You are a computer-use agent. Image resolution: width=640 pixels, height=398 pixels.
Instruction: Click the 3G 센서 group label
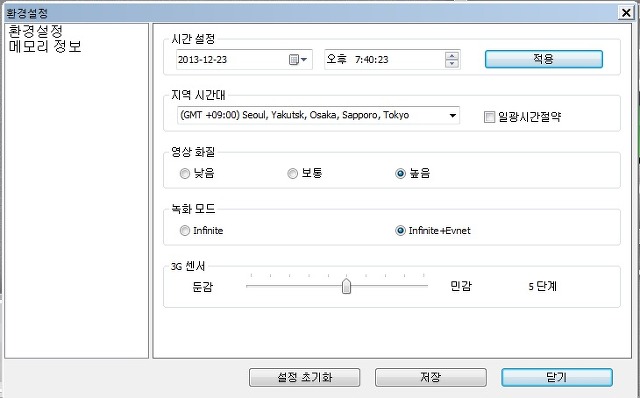[188, 266]
